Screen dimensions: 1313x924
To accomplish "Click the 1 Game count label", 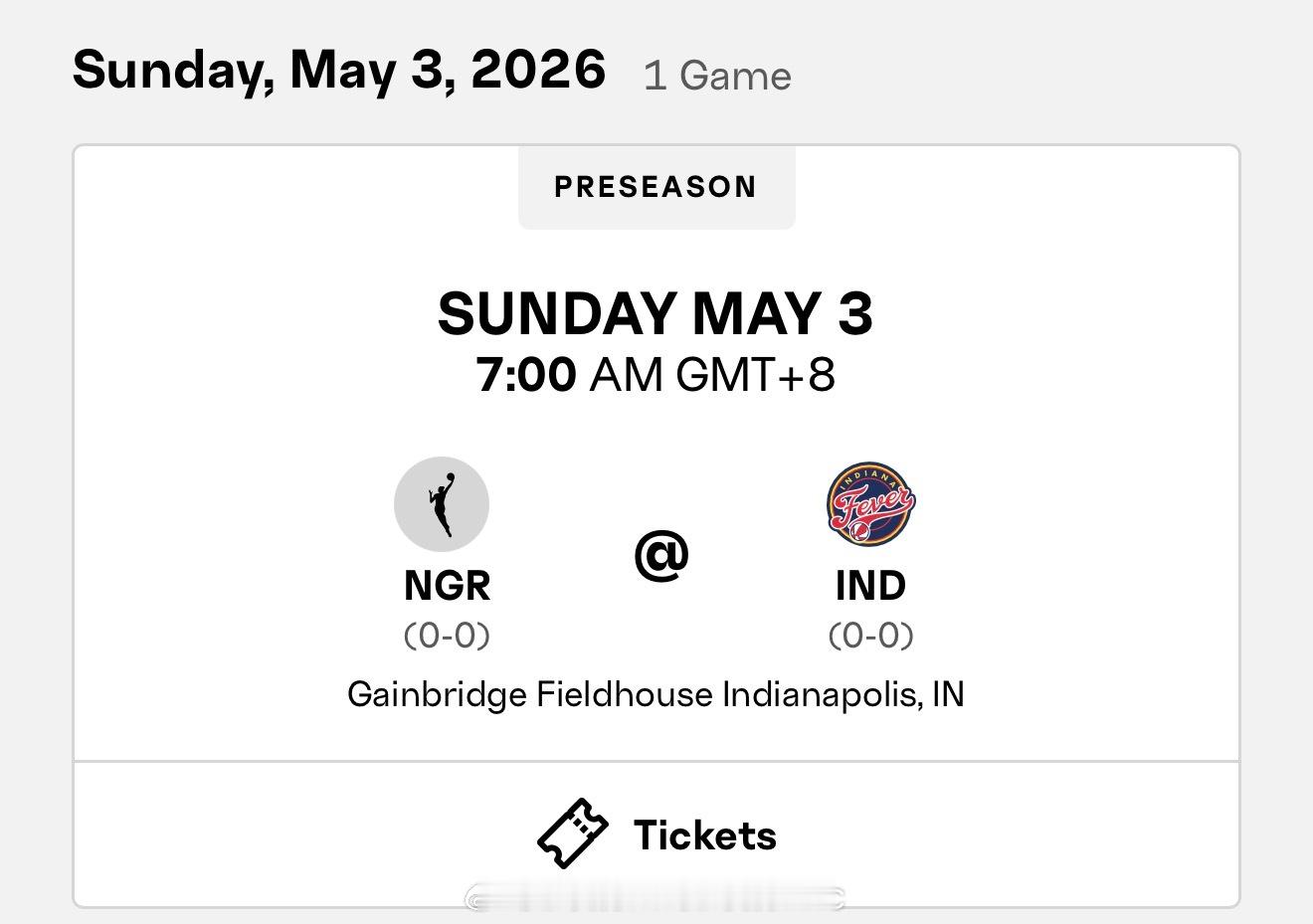I will 717,77.
